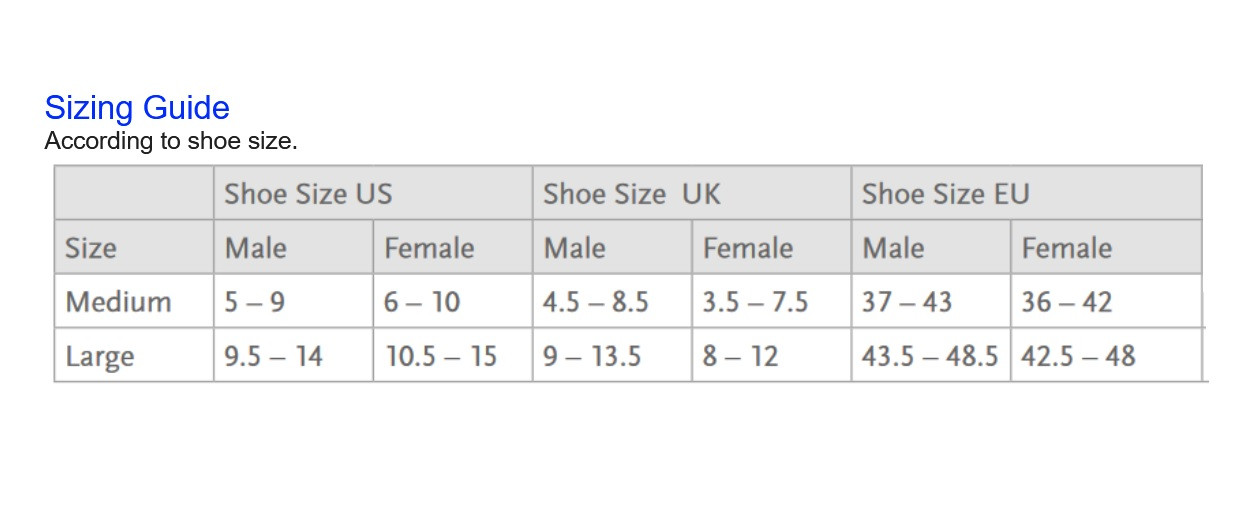Click the Female header under Shoe Size EU
The height and width of the screenshot is (506, 1247).
(x=1106, y=247)
